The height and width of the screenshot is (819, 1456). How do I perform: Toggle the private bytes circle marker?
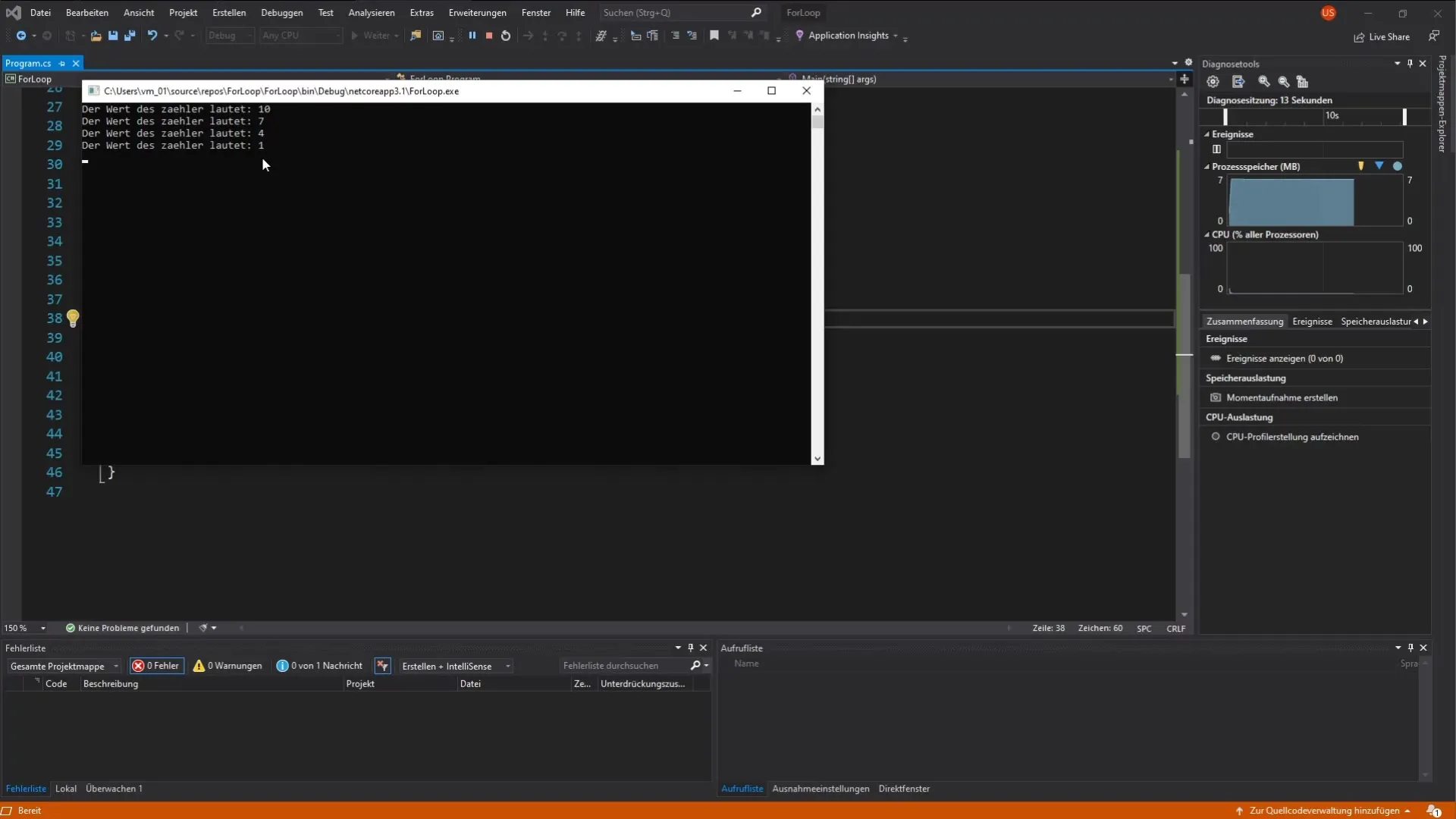(1398, 166)
